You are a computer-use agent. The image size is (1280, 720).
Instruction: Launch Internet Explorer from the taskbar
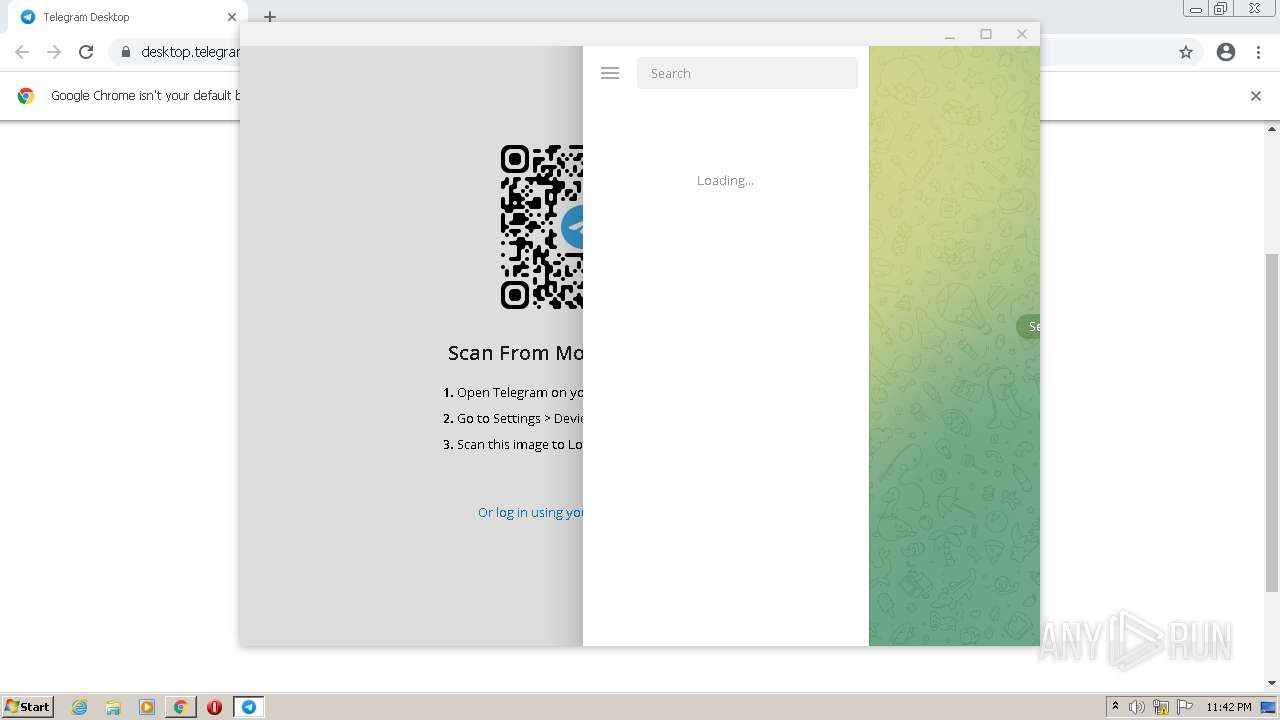click(x=80, y=707)
